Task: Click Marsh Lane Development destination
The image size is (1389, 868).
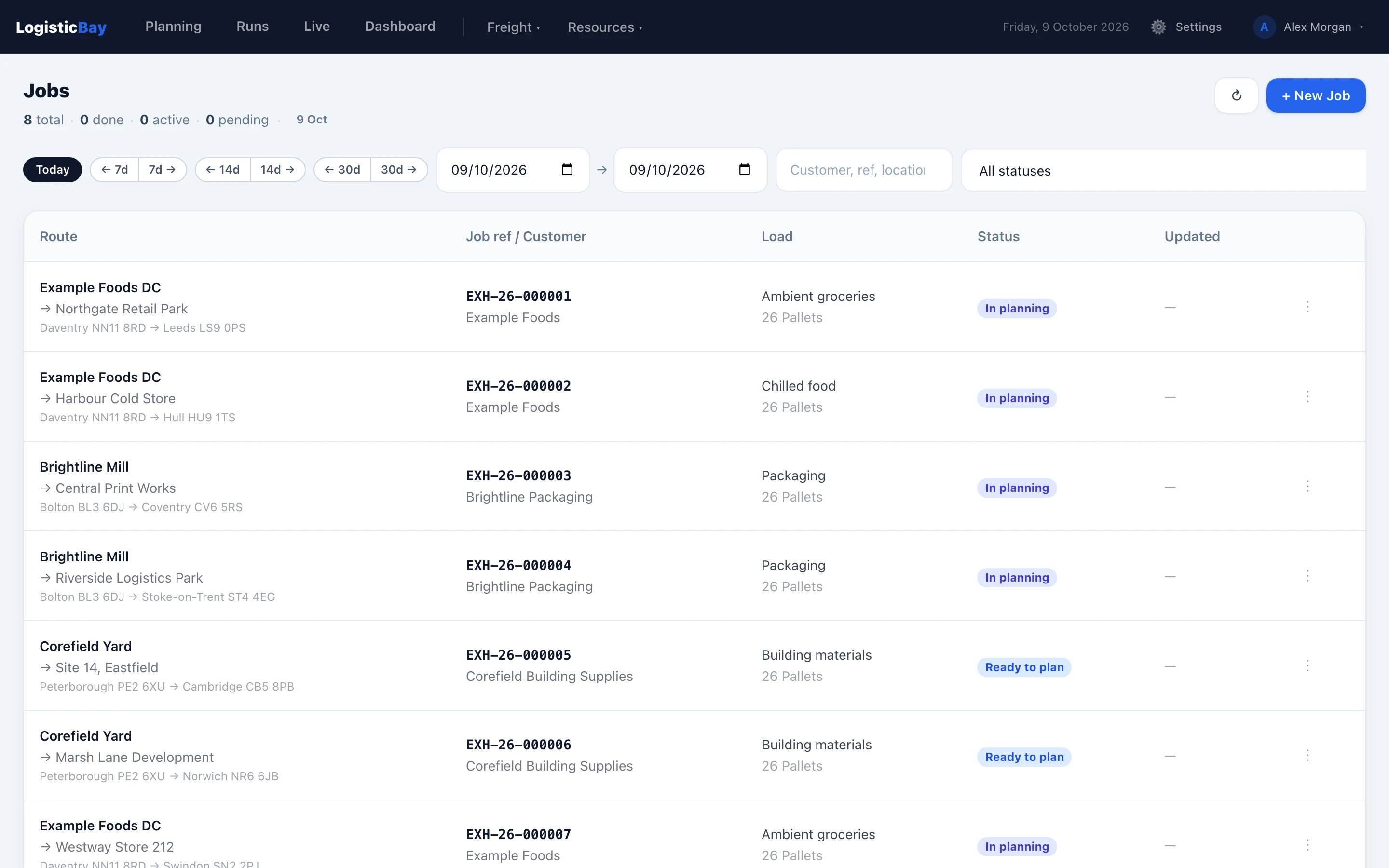Action: coord(134,757)
